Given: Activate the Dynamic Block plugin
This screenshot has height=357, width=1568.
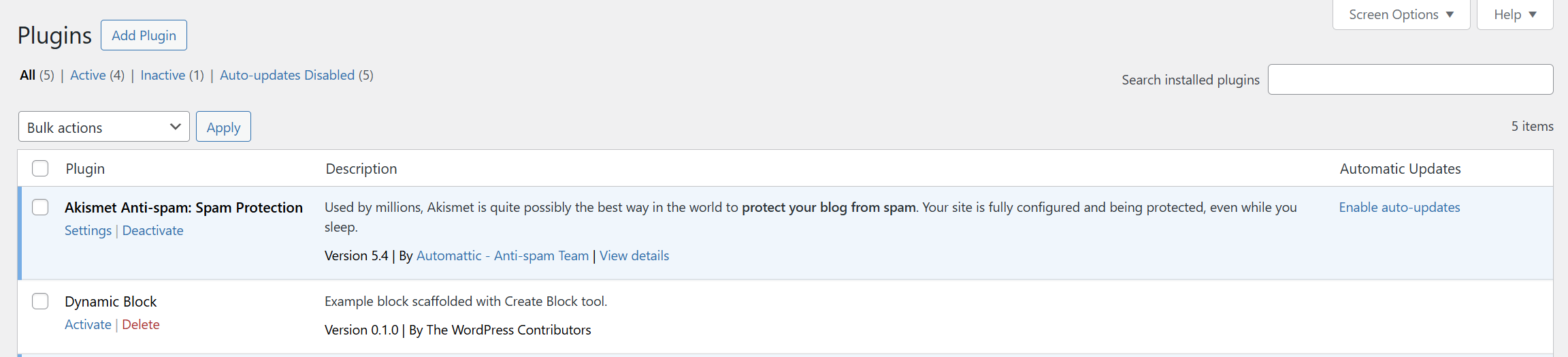Looking at the screenshot, I should point(88,324).
